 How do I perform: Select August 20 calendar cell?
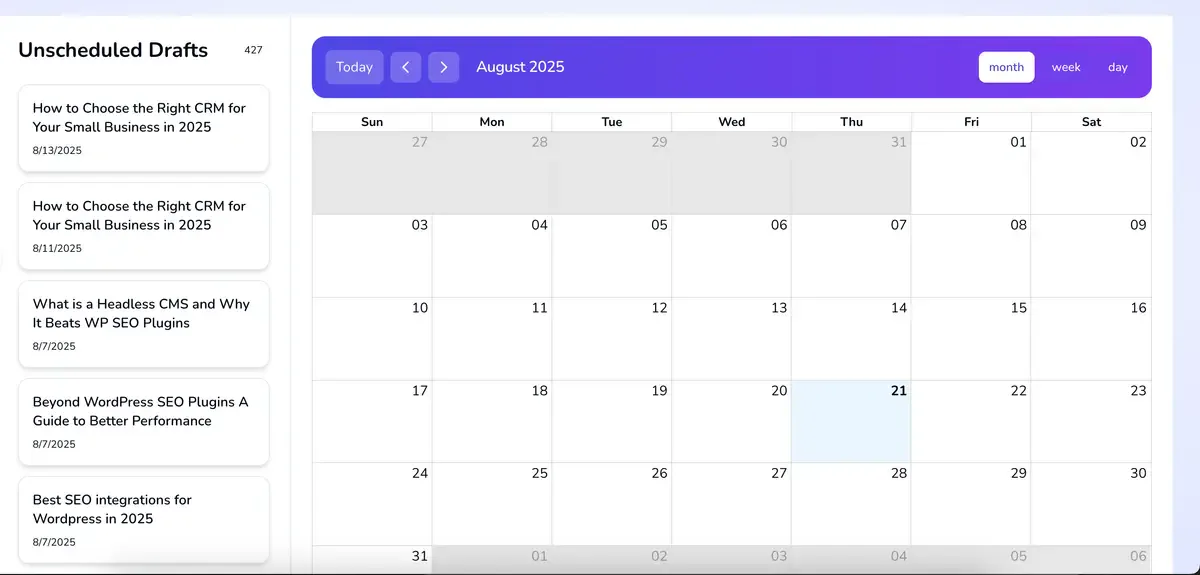tap(732, 422)
